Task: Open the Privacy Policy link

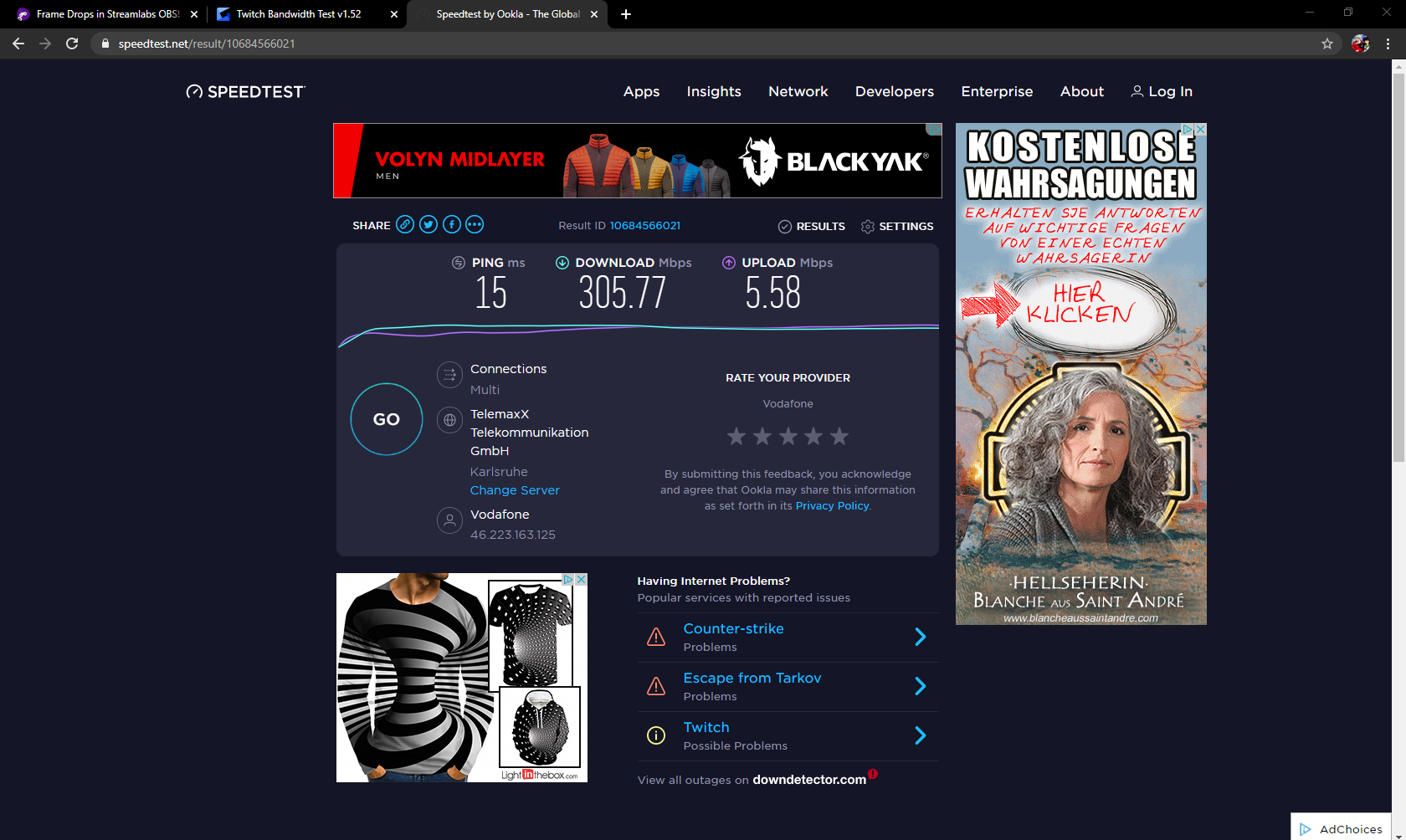Action: point(832,506)
